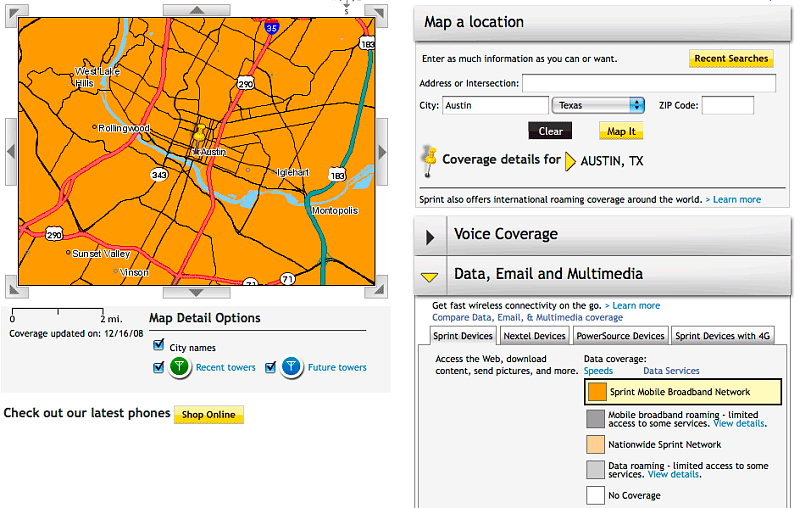Open View details for data roaming
Viewport: 800px width, 508px height.
coord(673,474)
